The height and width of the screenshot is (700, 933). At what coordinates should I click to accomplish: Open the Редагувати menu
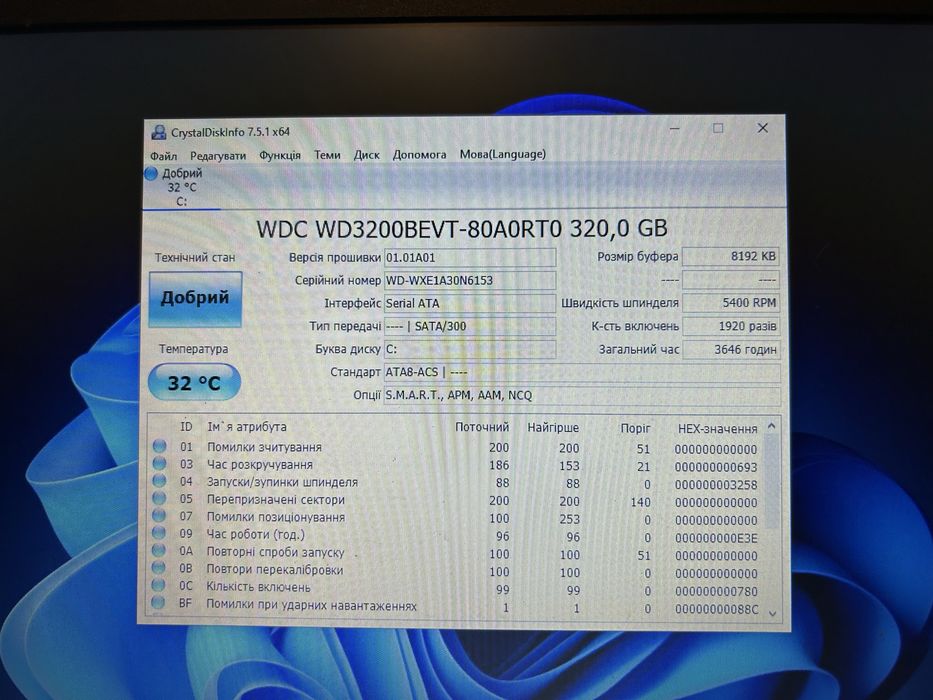[x=218, y=156]
